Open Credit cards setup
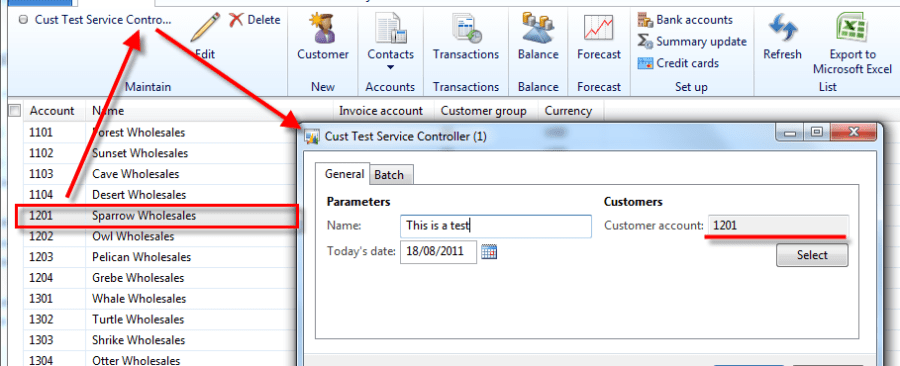Viewport: 900px width, 366px height. [678, 63]
